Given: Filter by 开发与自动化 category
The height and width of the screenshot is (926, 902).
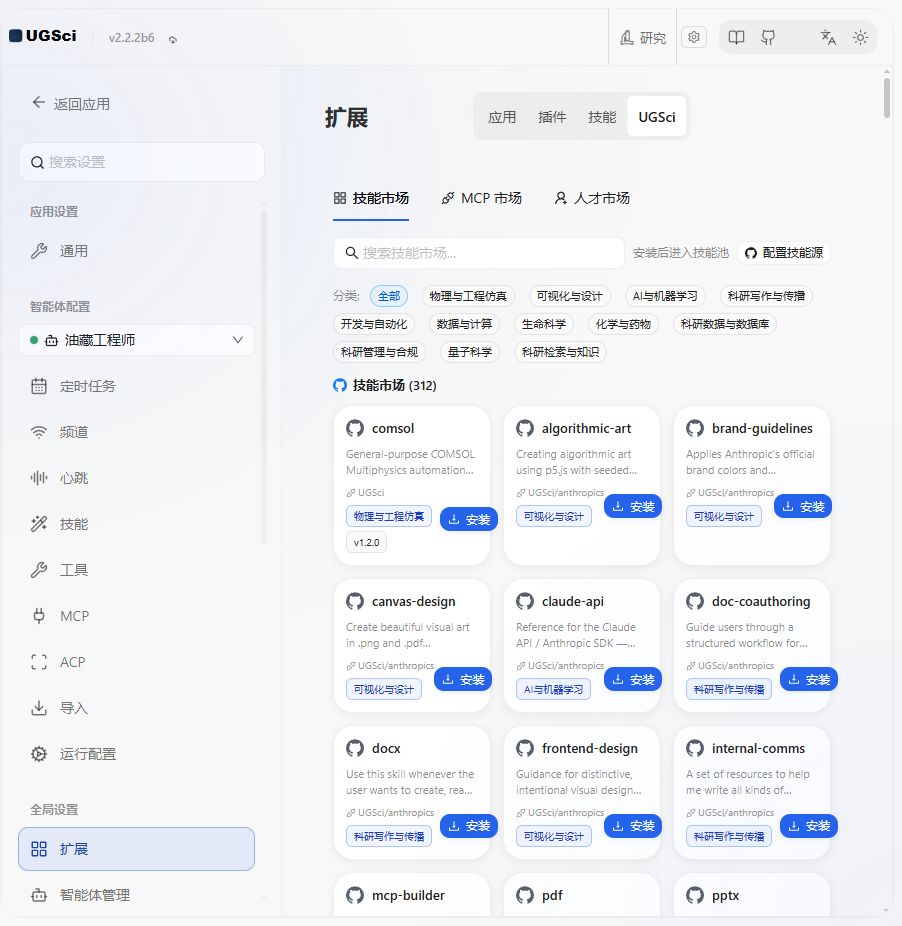Looking at the screenshot, I should click(374, 324).
